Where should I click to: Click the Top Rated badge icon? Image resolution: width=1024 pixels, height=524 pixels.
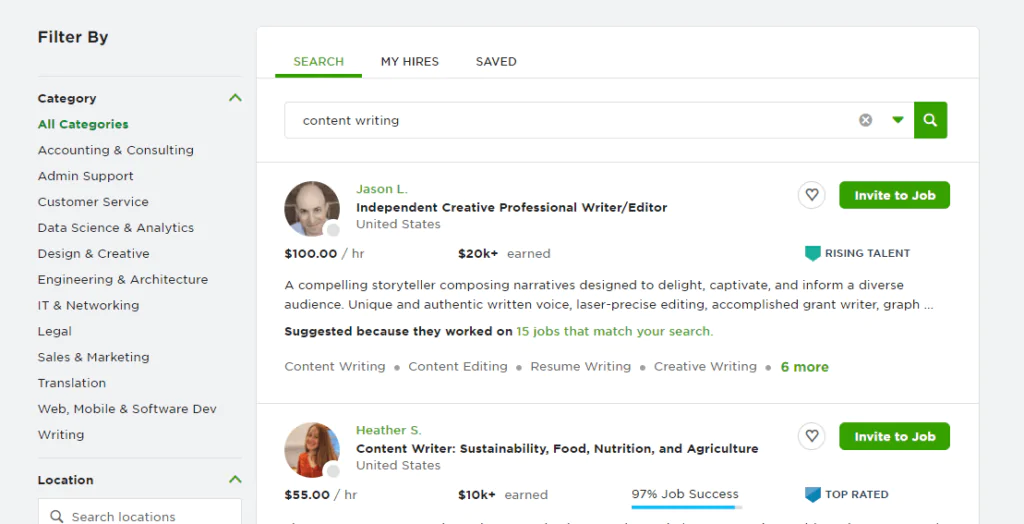[x=813, y=495]
